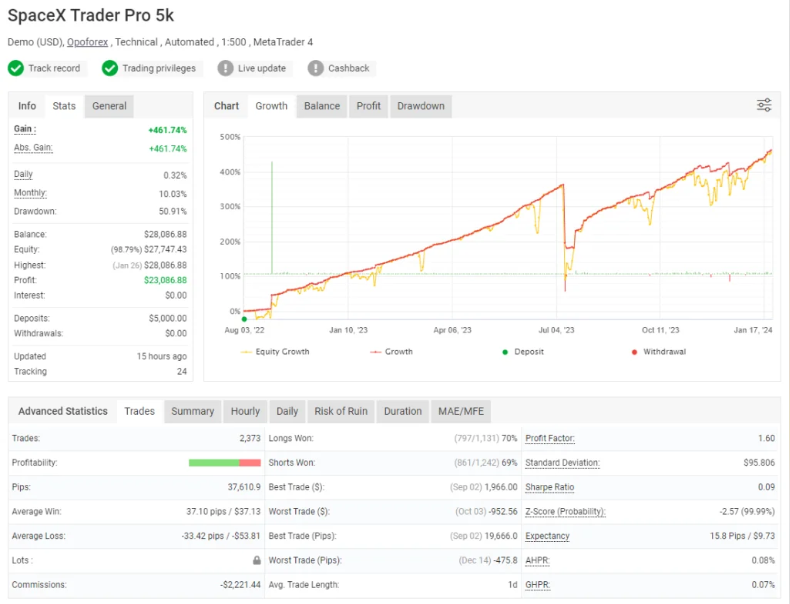Viewport: 790px width, 604px height.
Task: Click Longs Won 70% value
Action: coord(509,438)
